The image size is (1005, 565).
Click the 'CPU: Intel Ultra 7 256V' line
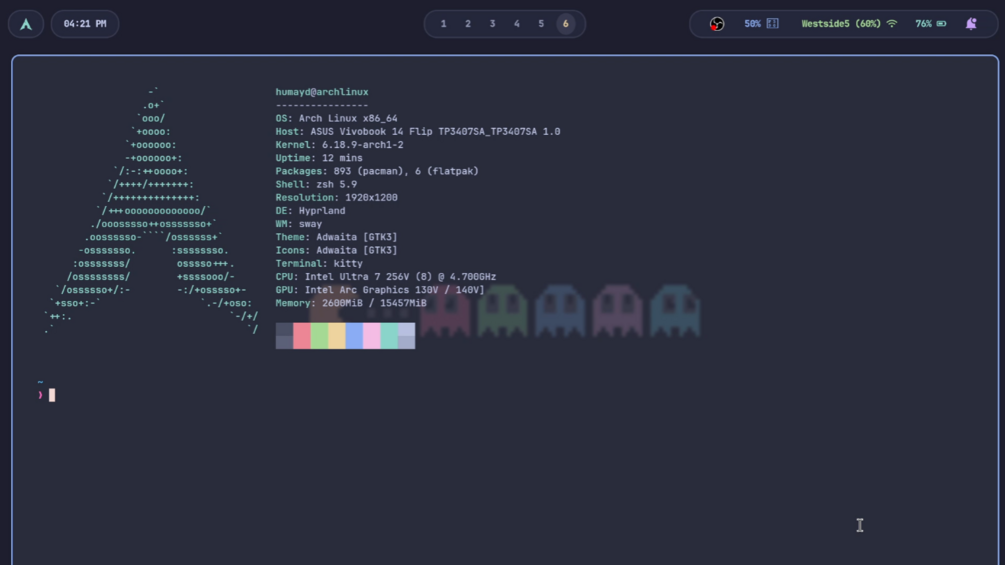[x=386, y=277]
